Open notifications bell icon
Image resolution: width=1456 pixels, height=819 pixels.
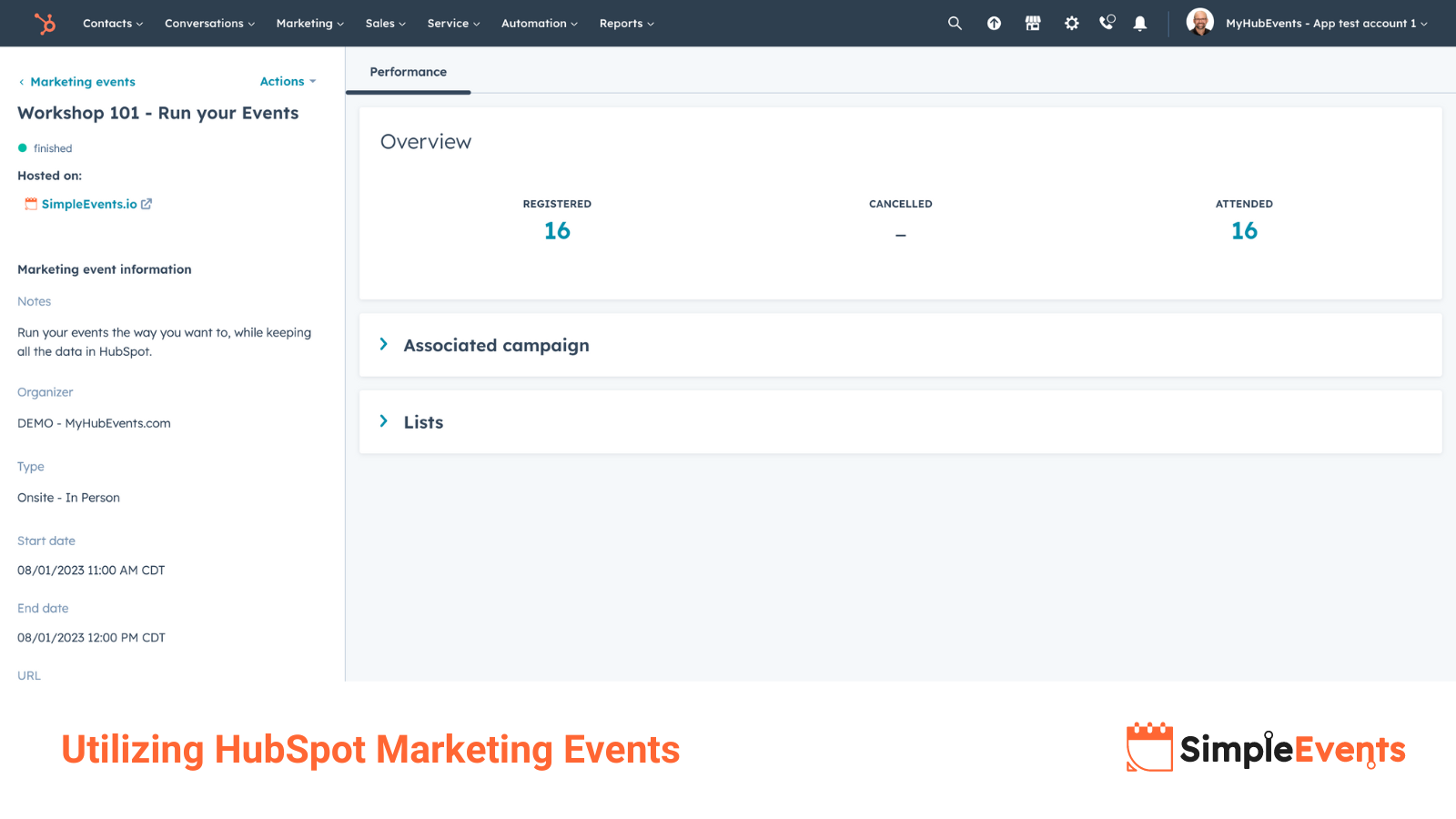[1139, 23]
